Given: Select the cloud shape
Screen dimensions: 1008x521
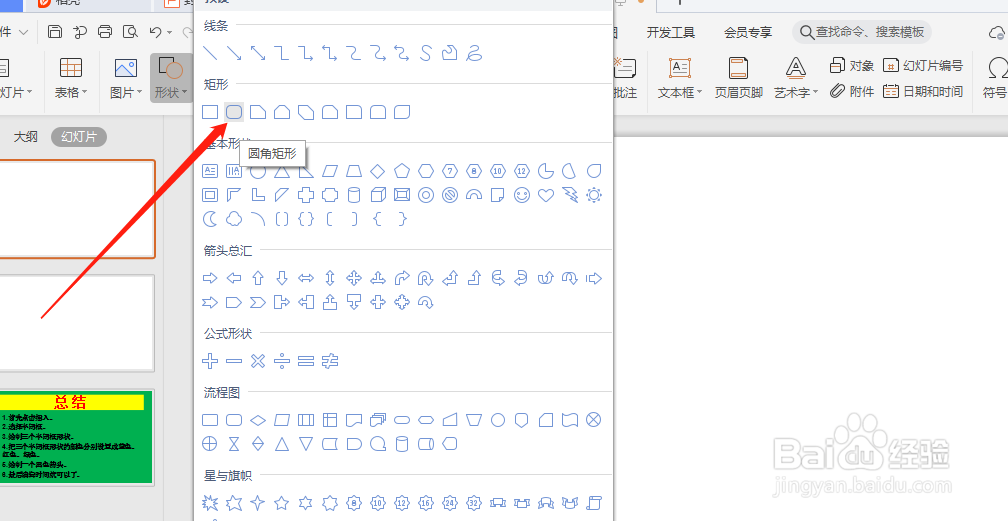Looking at the screenshot, I should point(234,219).
